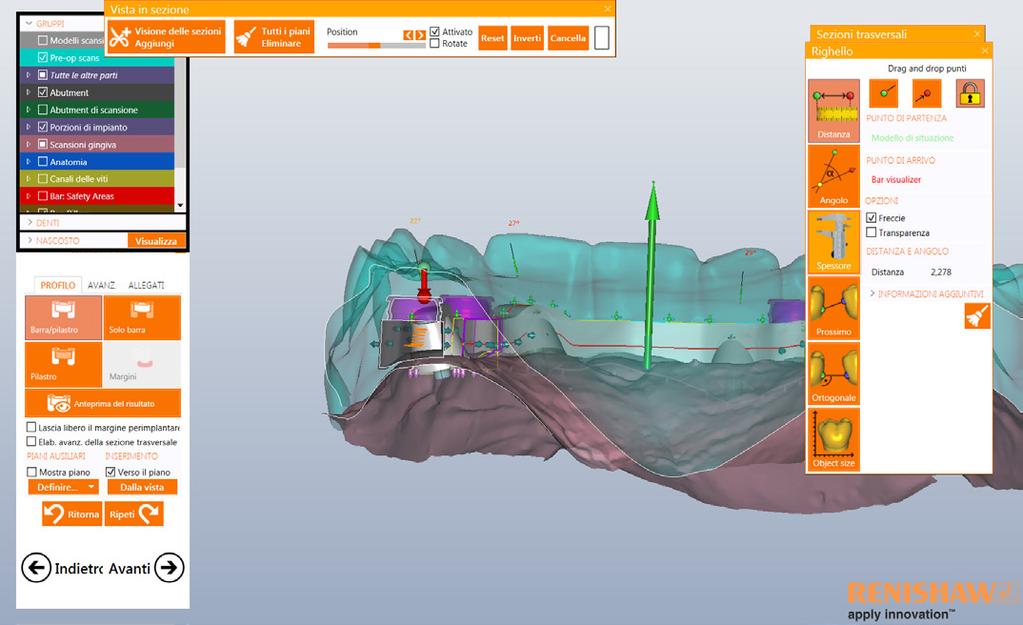Select the Pilastro profile option
This screenshot has width=1023, height=625.
(63, 364)
